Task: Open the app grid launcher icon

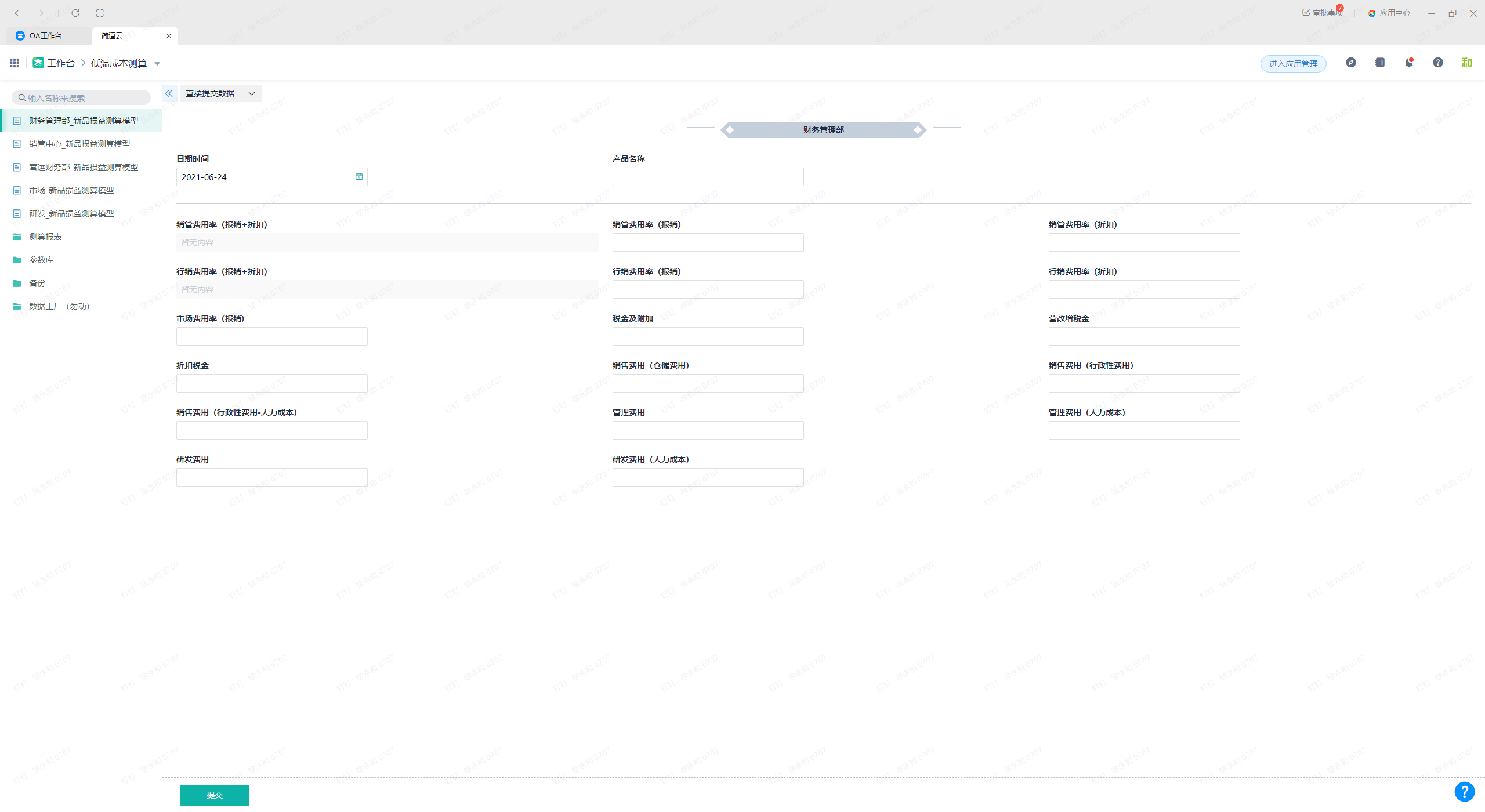Action: [x=15, y=63]
